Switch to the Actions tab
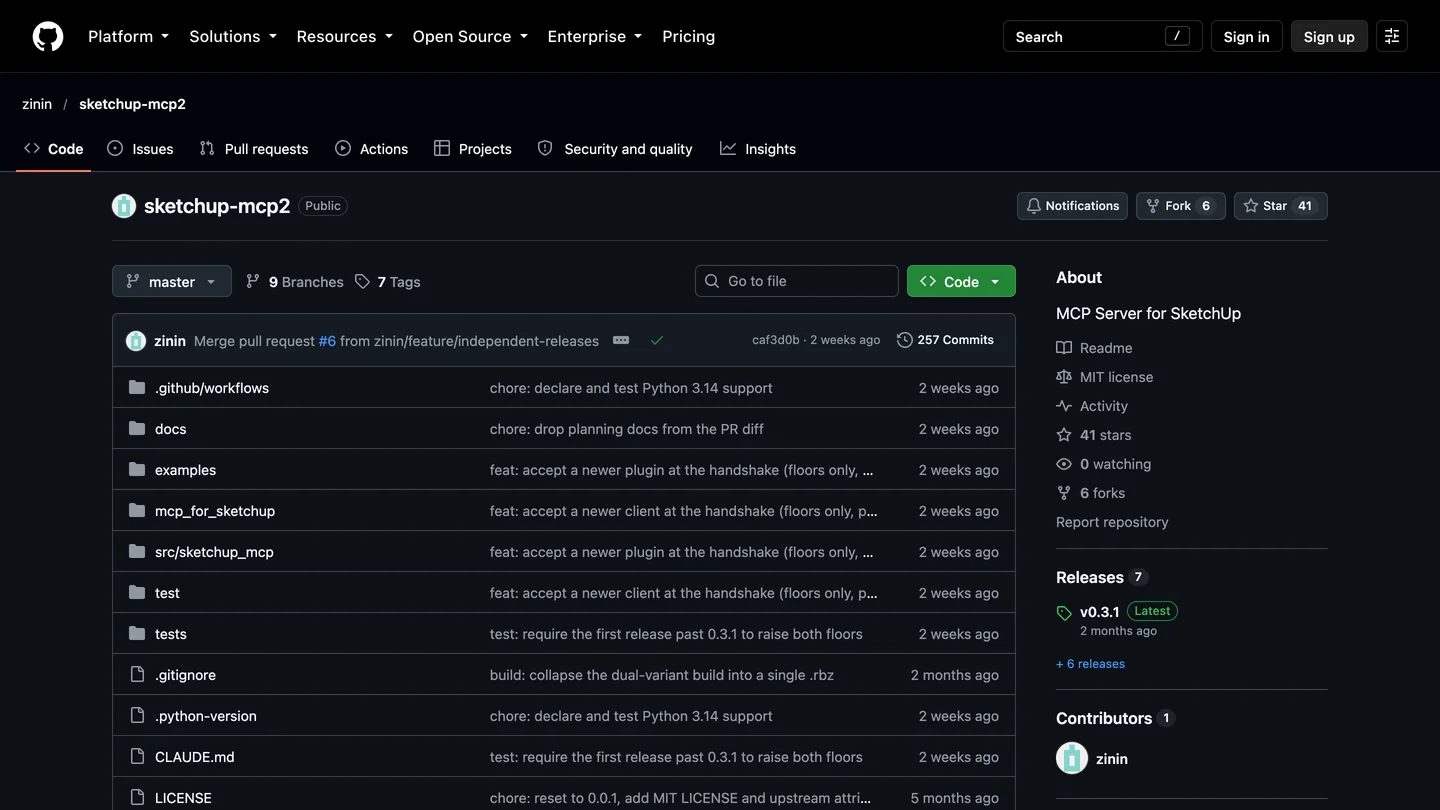Screen dimensions: 1440x810 [372, 149]
